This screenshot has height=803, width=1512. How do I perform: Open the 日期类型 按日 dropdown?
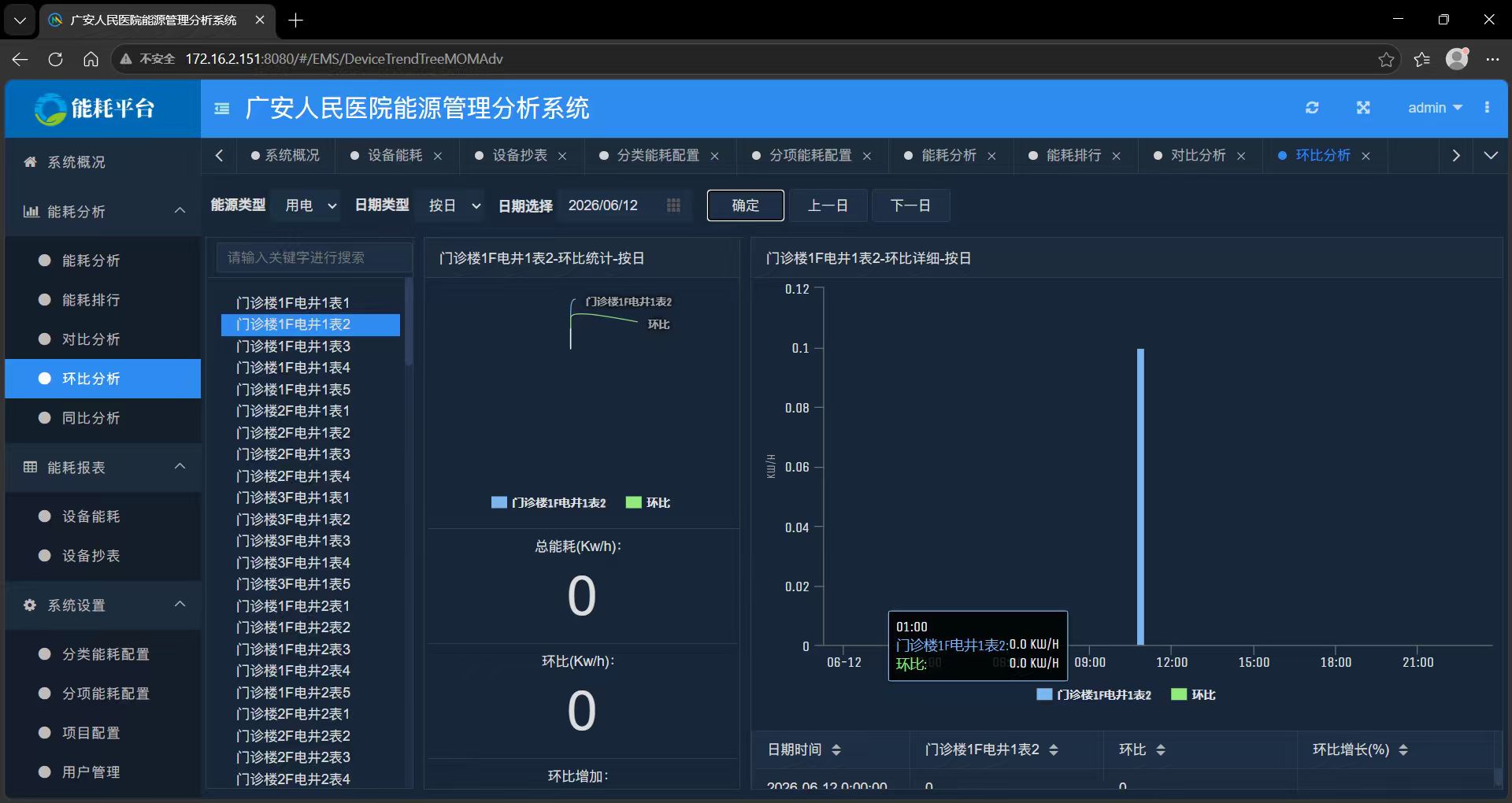pos(450,205)
